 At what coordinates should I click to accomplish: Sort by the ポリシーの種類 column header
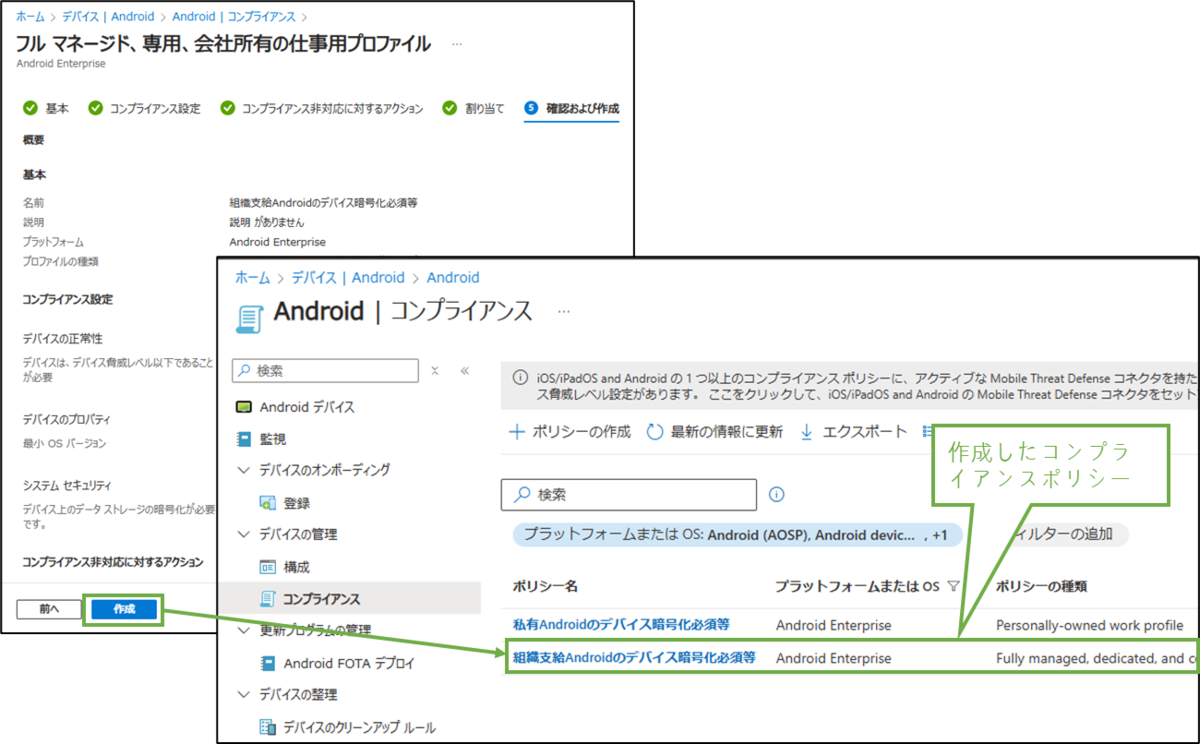1041,586
